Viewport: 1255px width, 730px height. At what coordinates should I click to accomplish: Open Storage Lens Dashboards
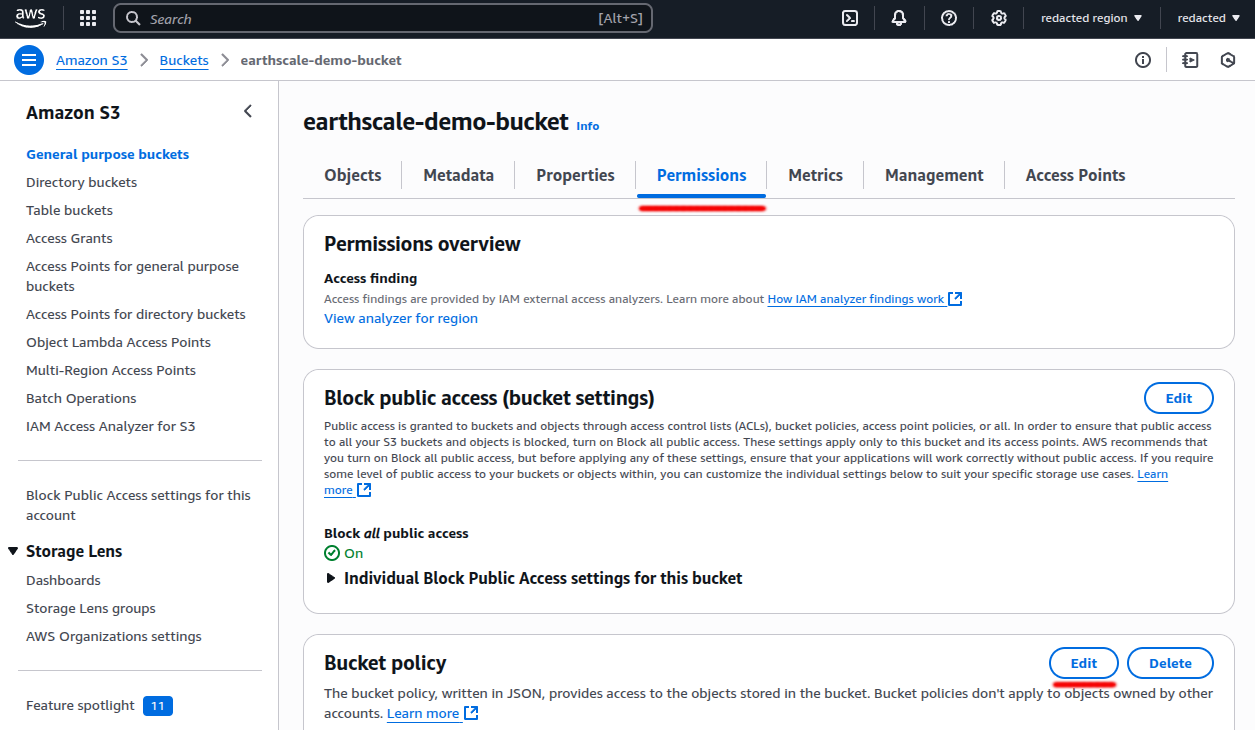pos(64,580)
